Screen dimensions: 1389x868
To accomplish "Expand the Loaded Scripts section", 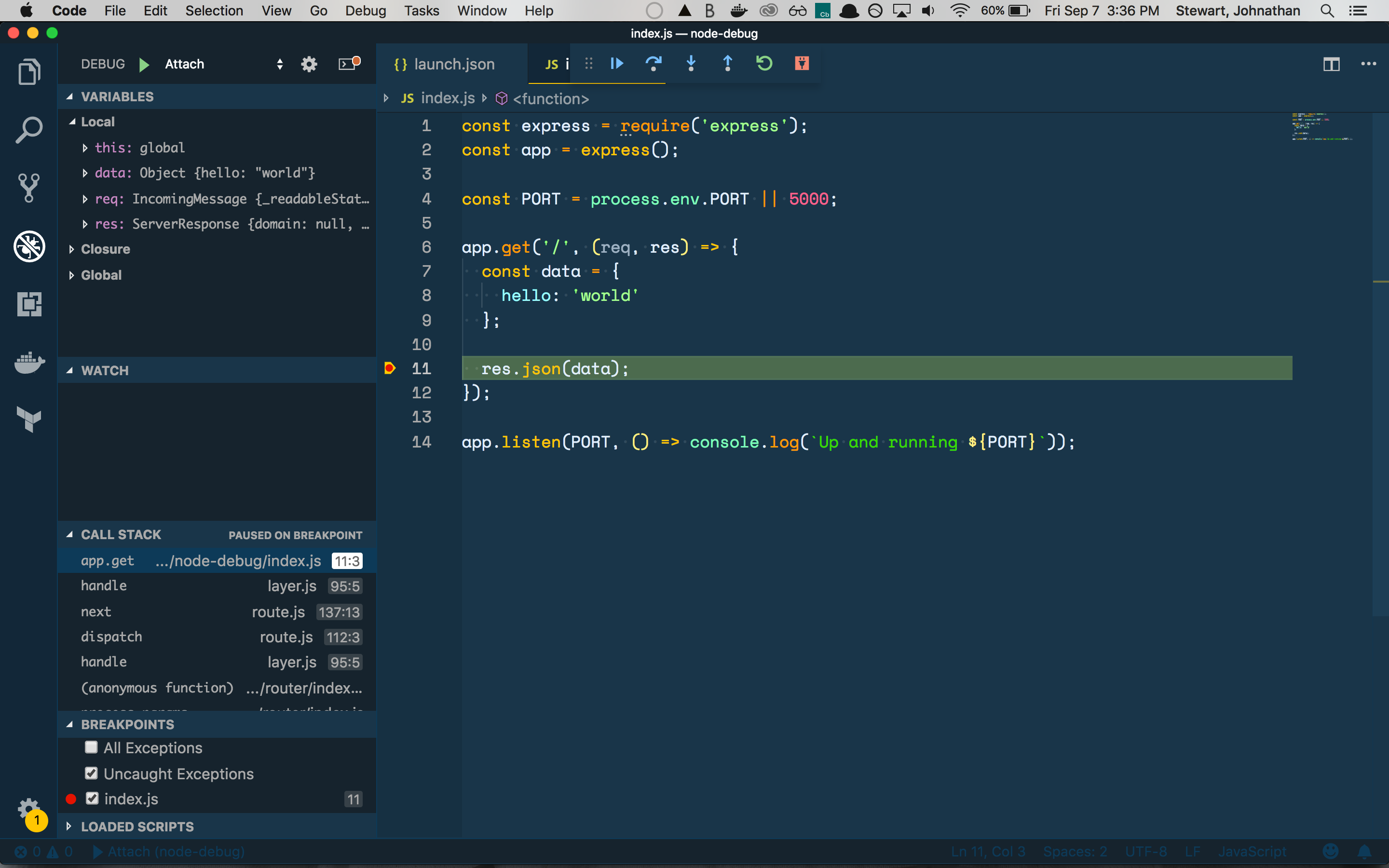I will 136,827.
